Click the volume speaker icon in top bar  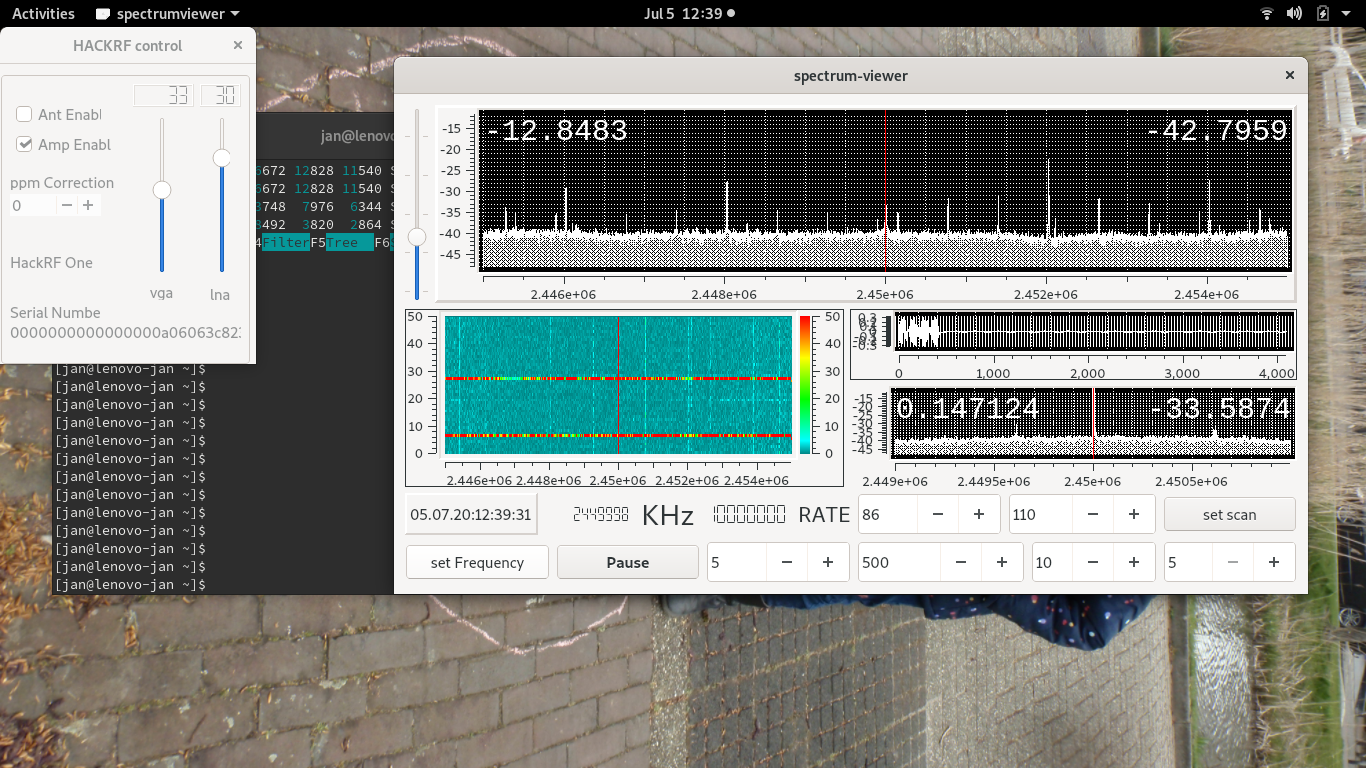[x=1294, y=14]
